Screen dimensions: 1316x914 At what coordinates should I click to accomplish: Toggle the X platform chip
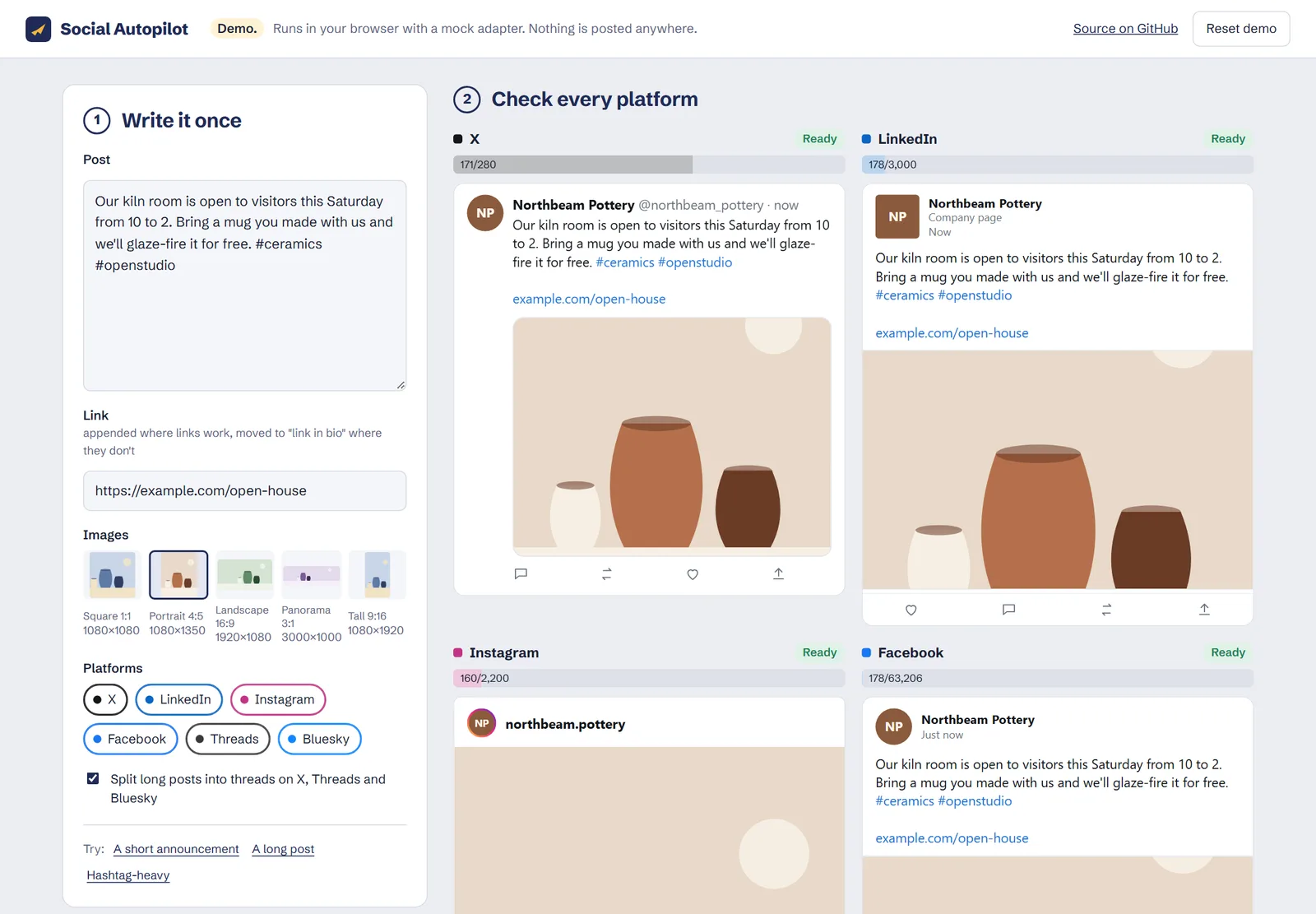pyautogui.click(x=105, y=699)
